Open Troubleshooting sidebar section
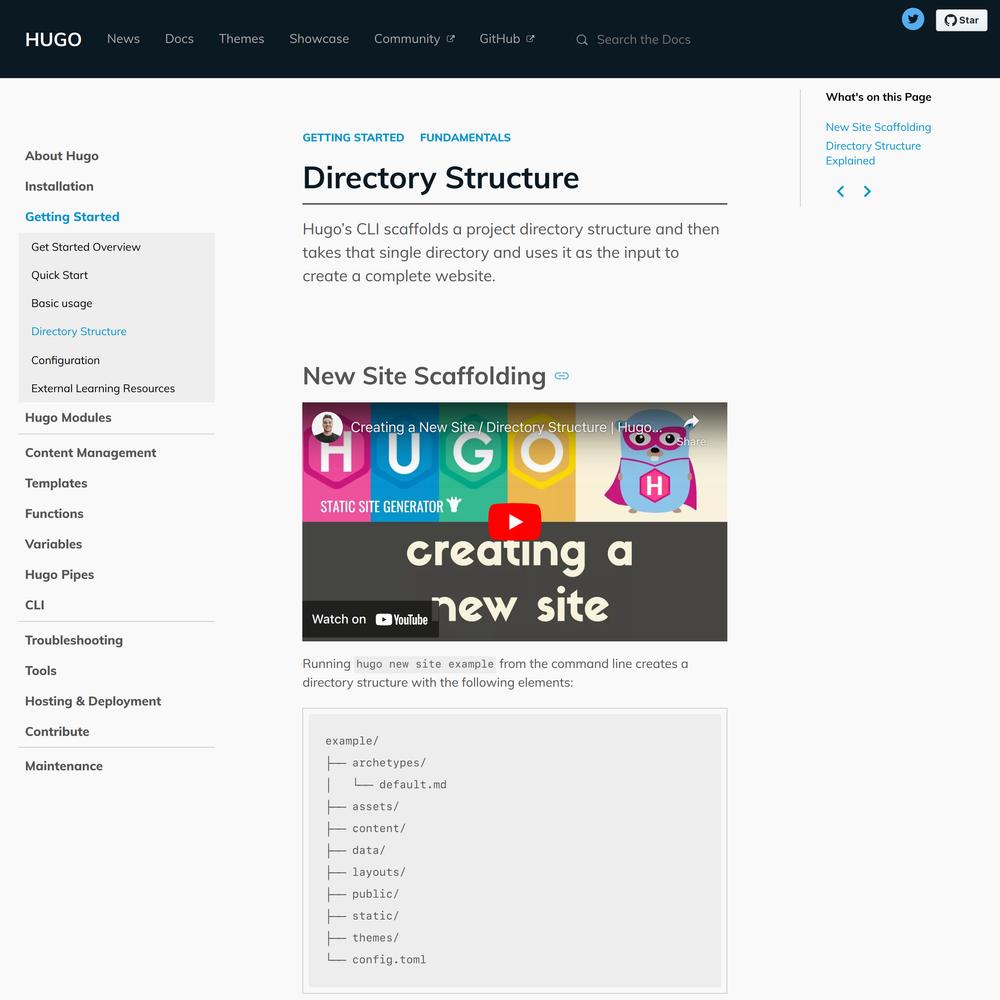The width and height of the screenshot is (1000, 1000). click(74, 640)
